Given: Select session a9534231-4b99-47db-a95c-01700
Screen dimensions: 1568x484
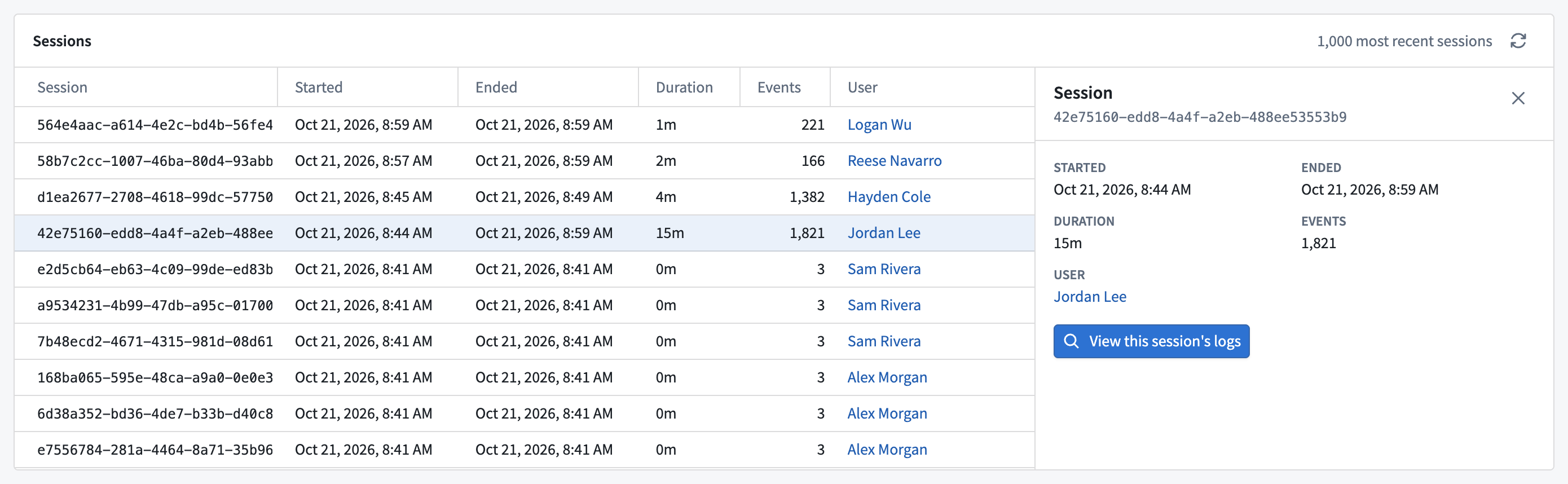Looking at the screenshot, I should coord(155,305).
